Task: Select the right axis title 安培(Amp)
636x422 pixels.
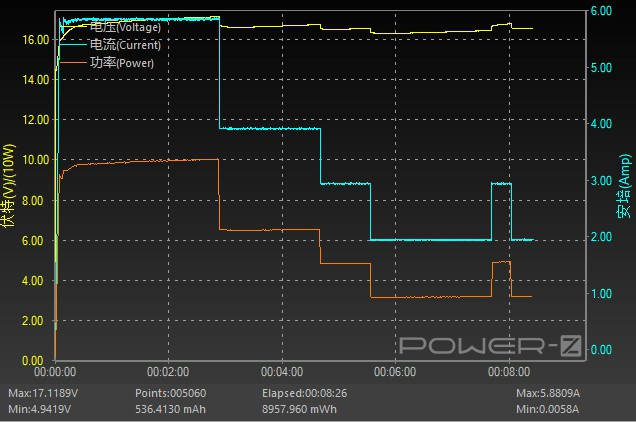Action: [x=623, y=187]
